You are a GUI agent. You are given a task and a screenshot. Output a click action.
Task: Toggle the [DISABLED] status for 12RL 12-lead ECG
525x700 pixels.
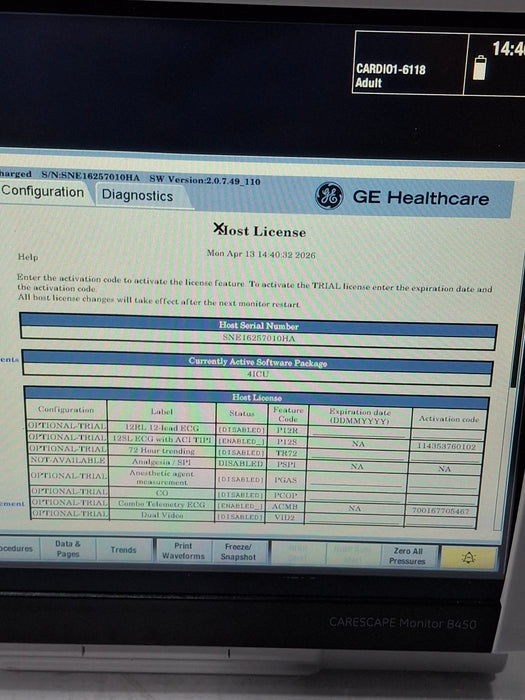pos(242,429)
